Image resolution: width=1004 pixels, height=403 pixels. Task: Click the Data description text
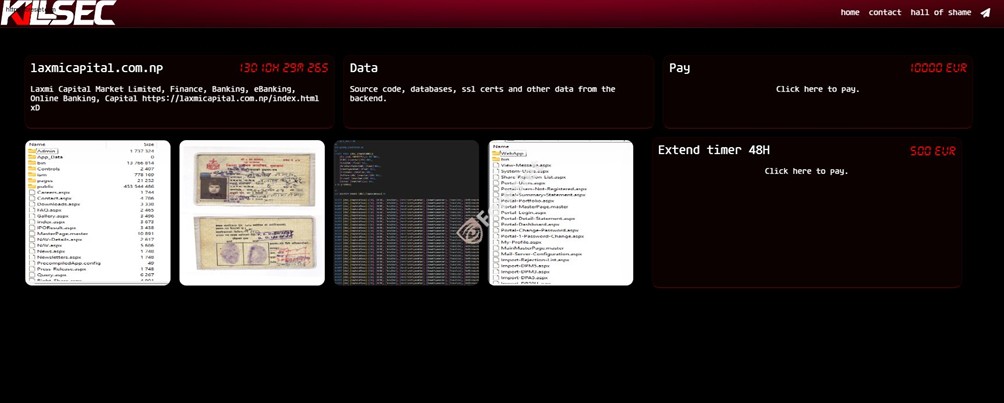click(482, 94)
